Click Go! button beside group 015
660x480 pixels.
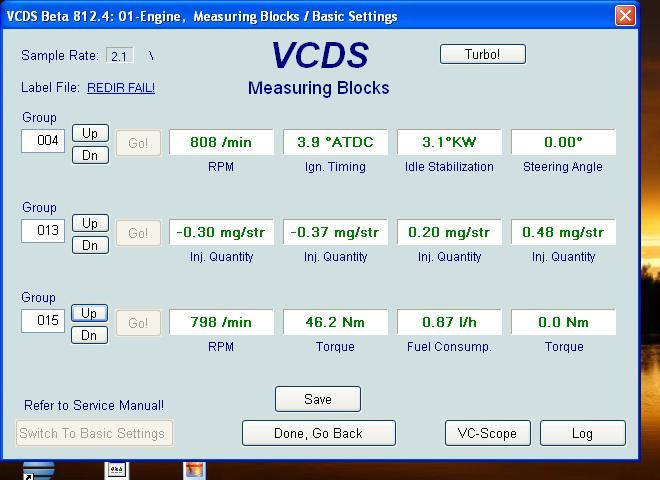pos(138,323)
